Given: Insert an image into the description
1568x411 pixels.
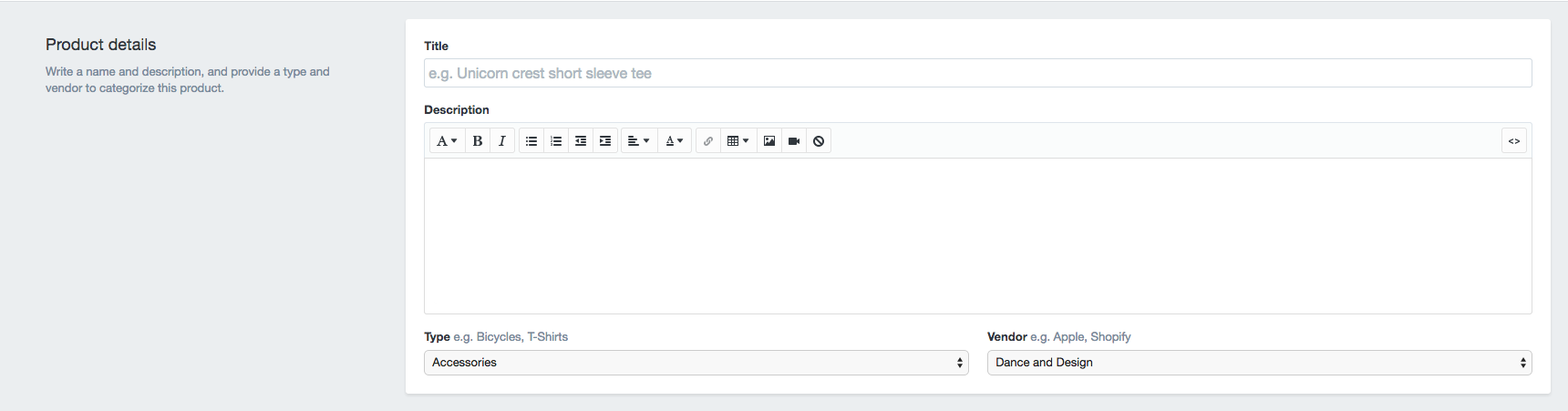Looking at the screenshot, I should (769, 141).
